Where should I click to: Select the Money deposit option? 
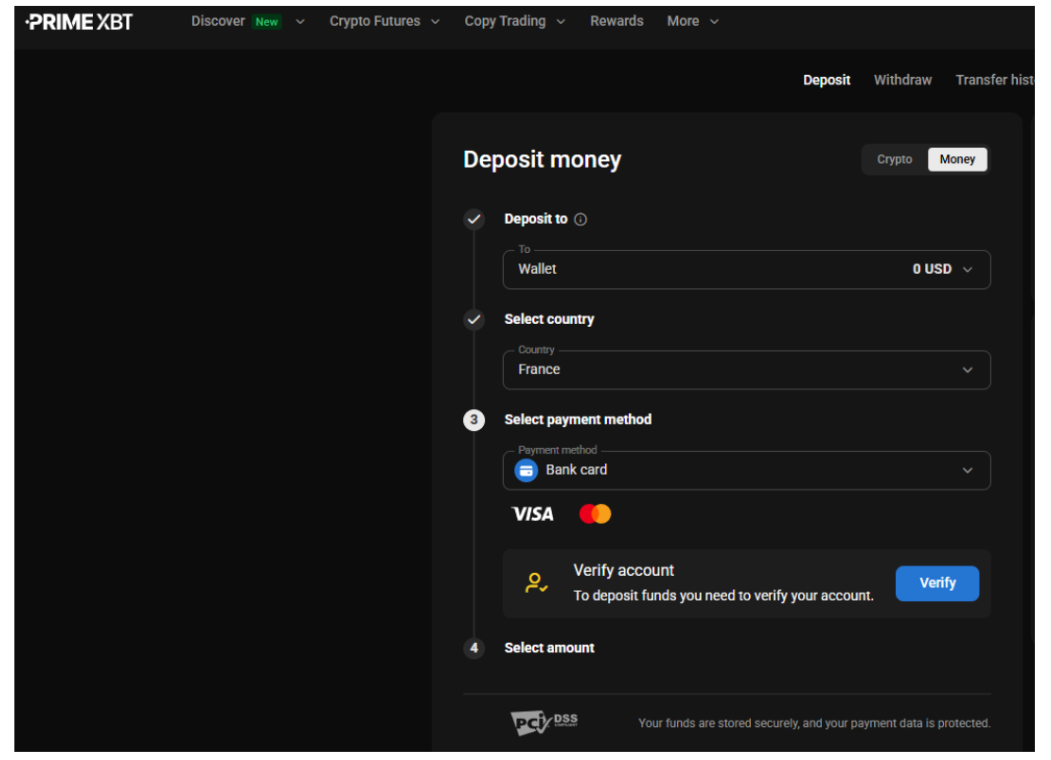coord(957,160)
